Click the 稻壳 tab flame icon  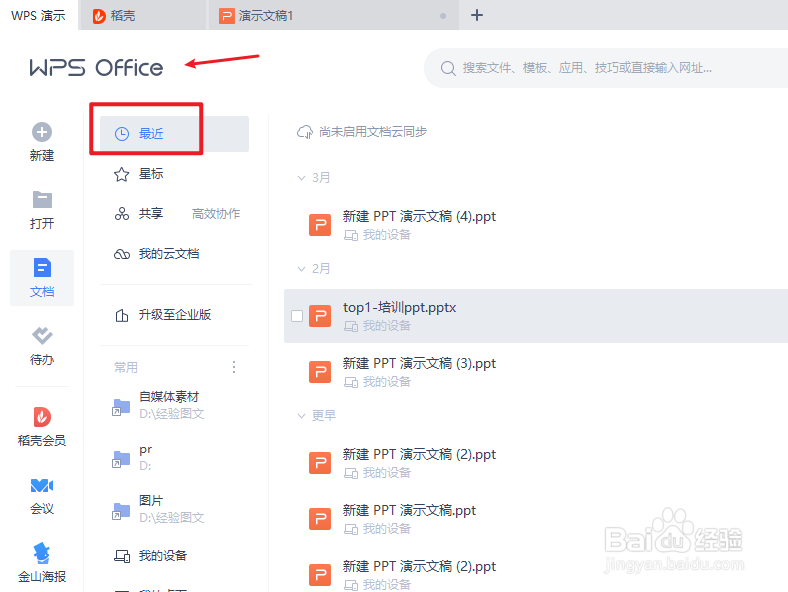click(x=99, y=16)
